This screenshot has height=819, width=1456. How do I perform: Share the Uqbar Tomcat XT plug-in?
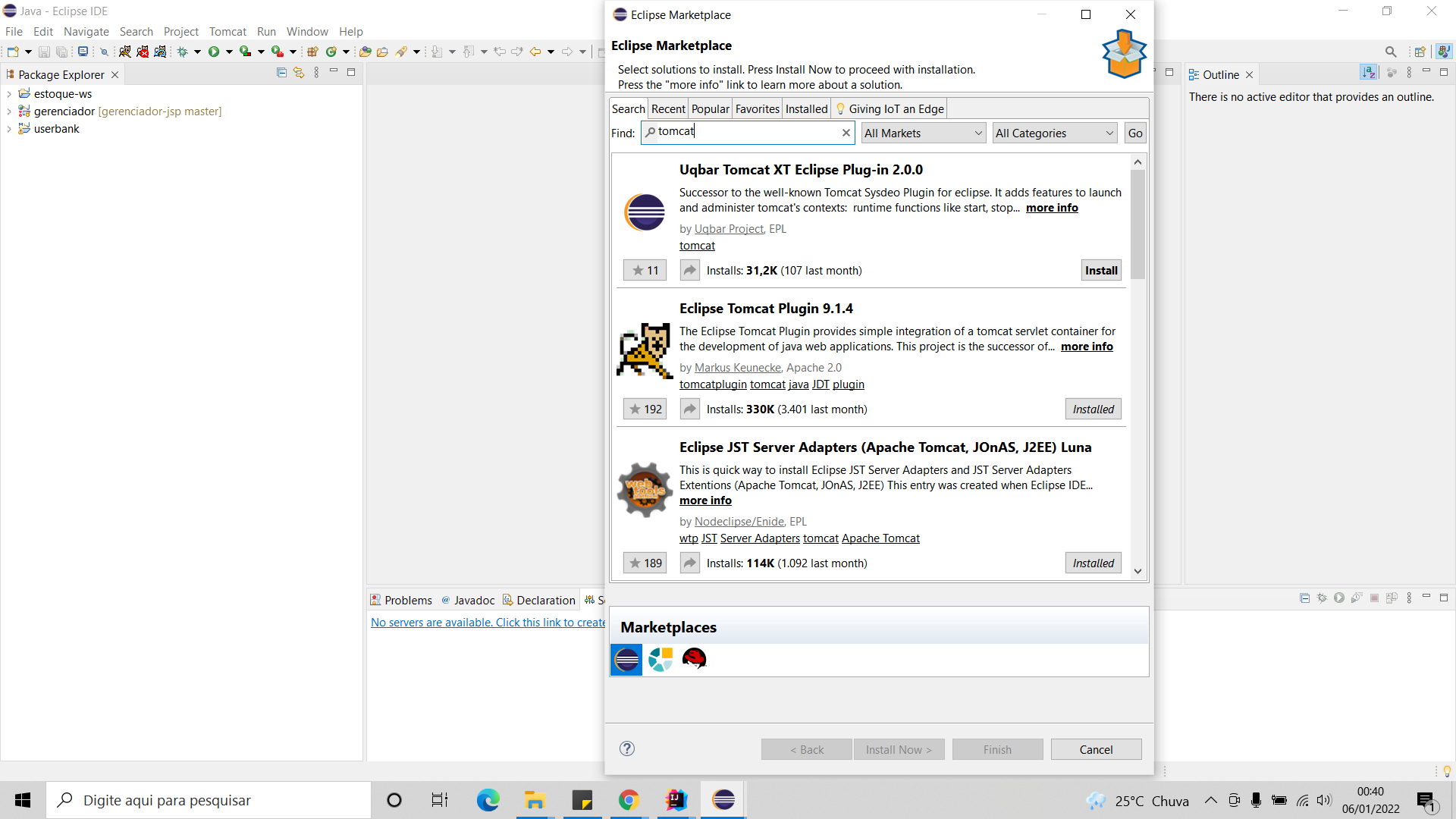689,271
